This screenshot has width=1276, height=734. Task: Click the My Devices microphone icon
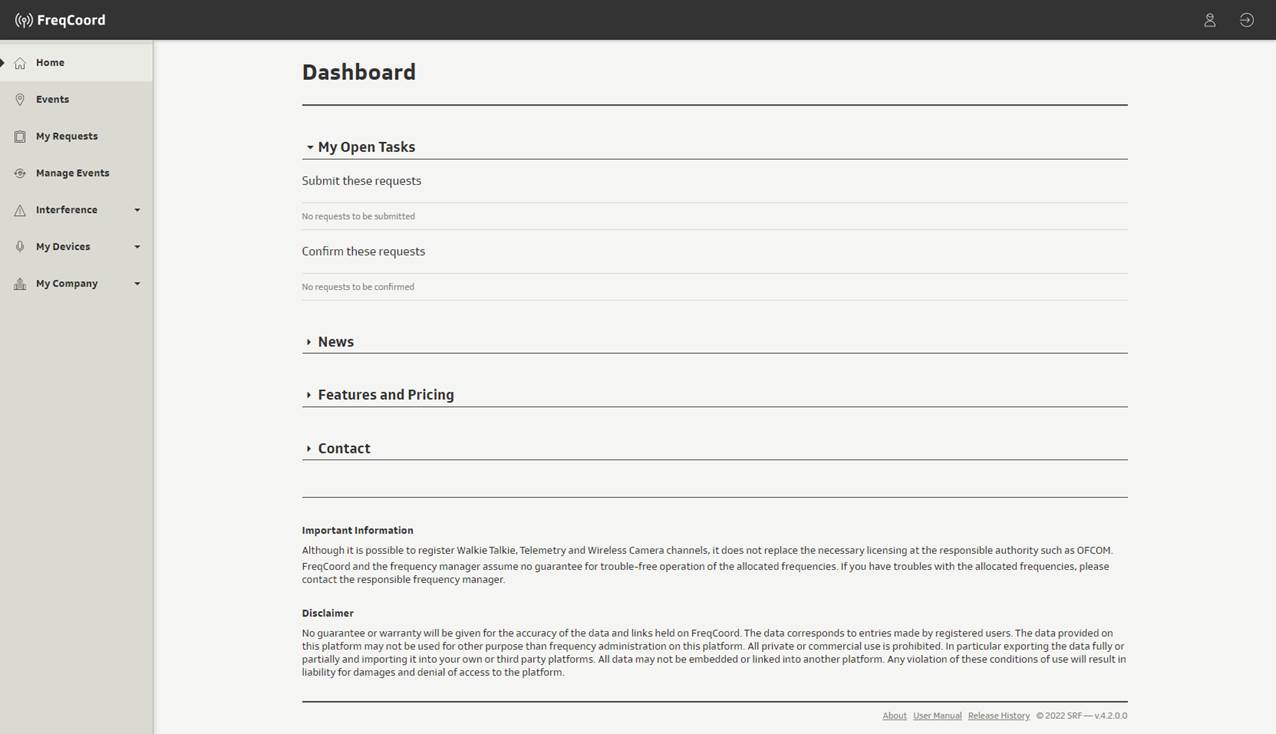[x=20, y=247]
